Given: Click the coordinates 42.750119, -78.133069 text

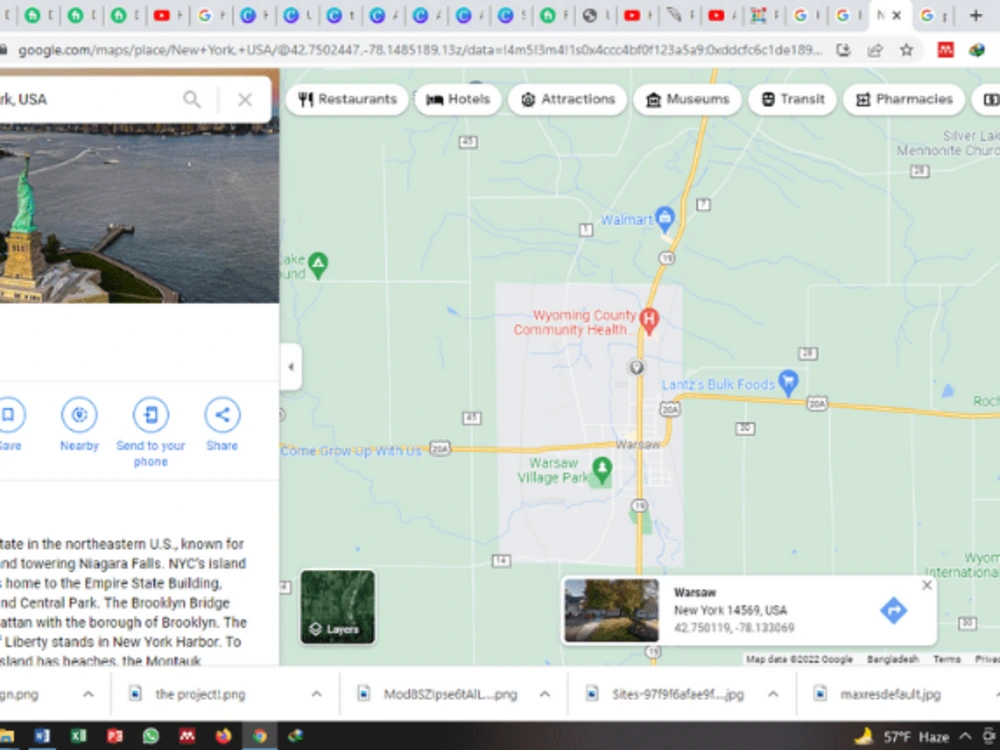Looking at the screenshot, I should click(x=734, y=628).
